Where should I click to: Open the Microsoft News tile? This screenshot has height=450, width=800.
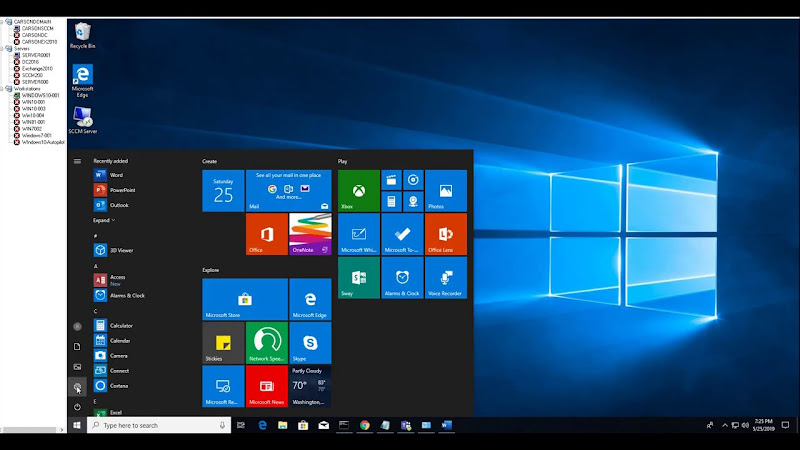click(x=267, y=386)
